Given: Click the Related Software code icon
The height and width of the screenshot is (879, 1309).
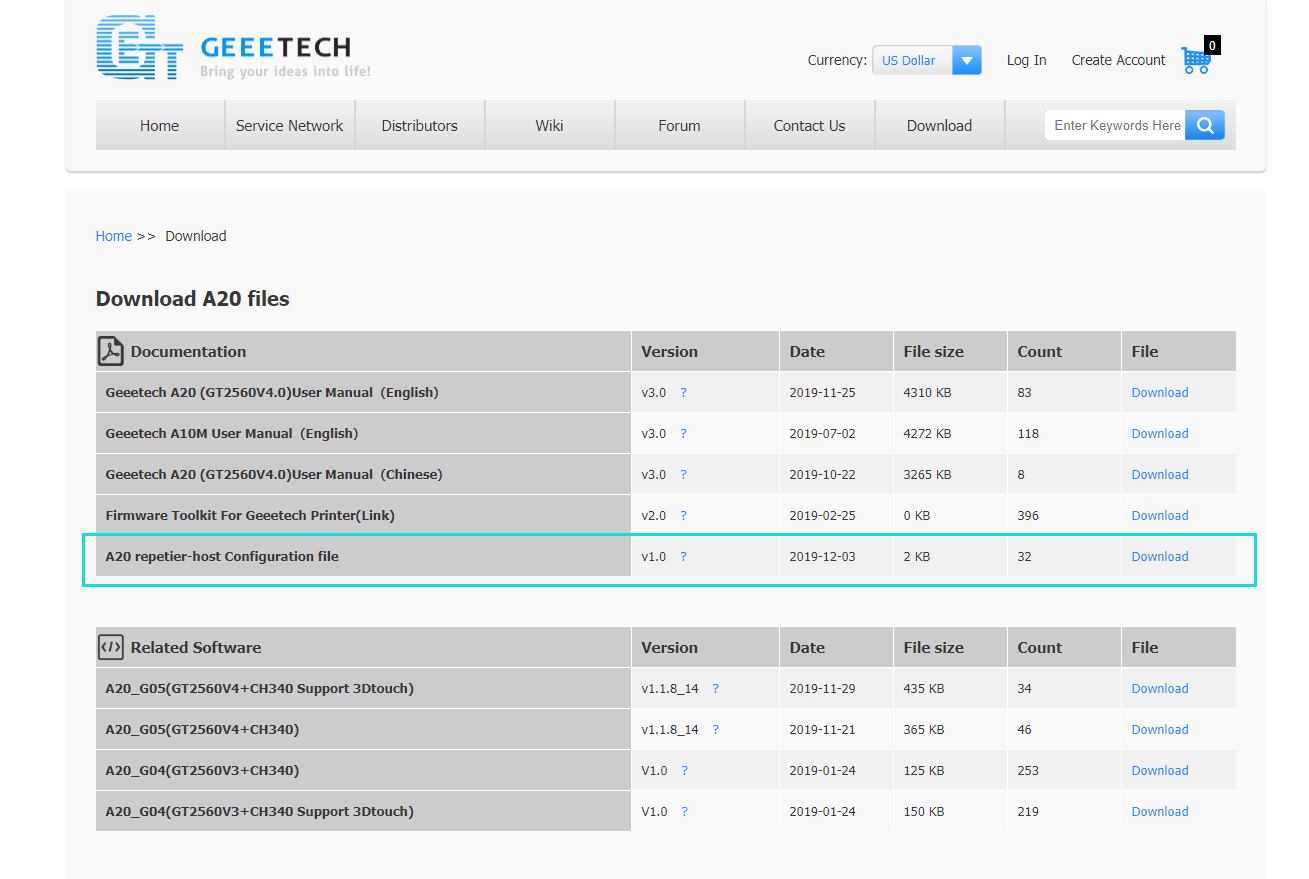Looking at the screenshot, I should [110, 647].
